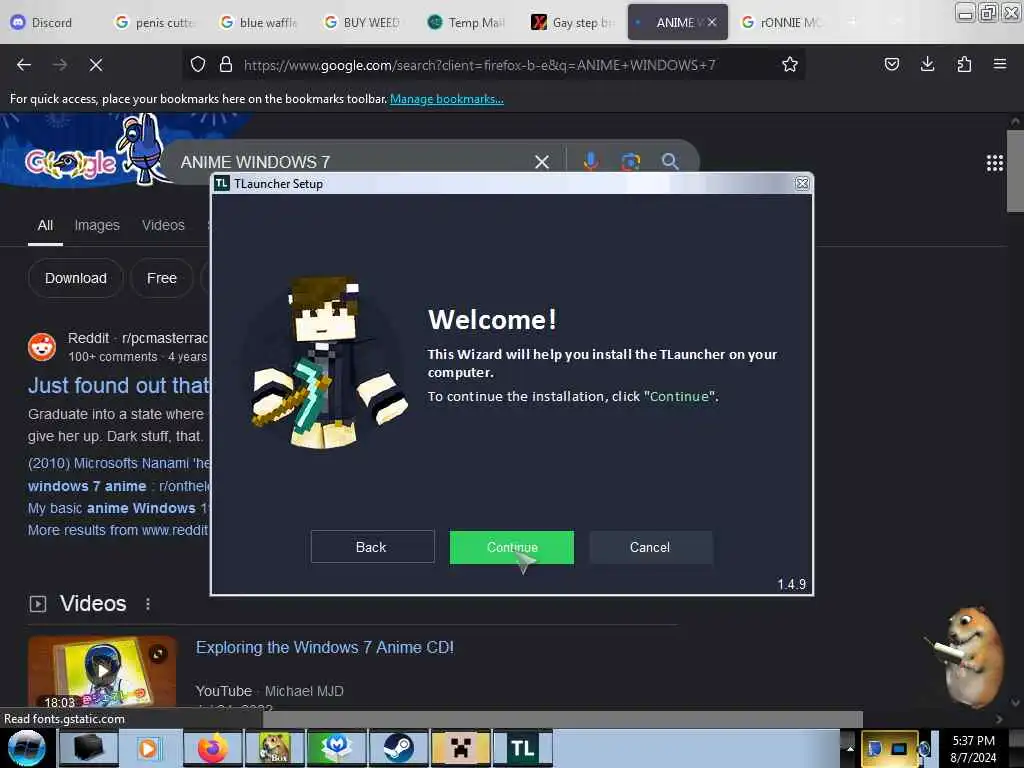This screenshot has width=1024, height=768.
Task: Open Firefox from the taskbar
Action: (213, 748)
